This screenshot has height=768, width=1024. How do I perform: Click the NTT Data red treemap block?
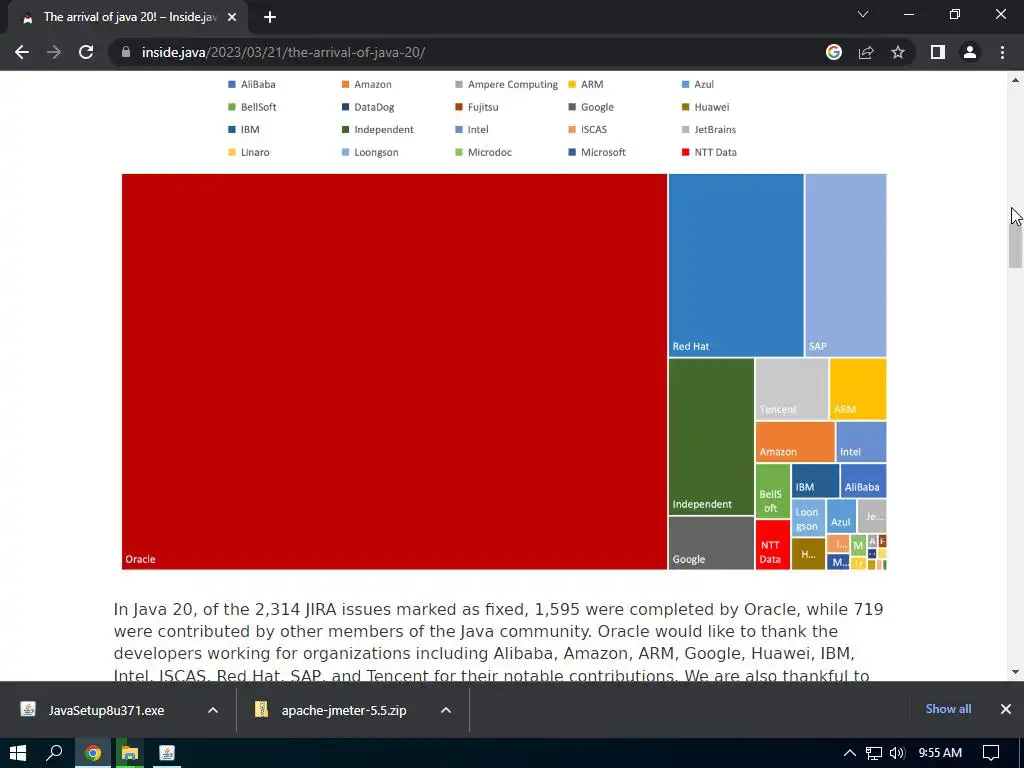(773, 545)
